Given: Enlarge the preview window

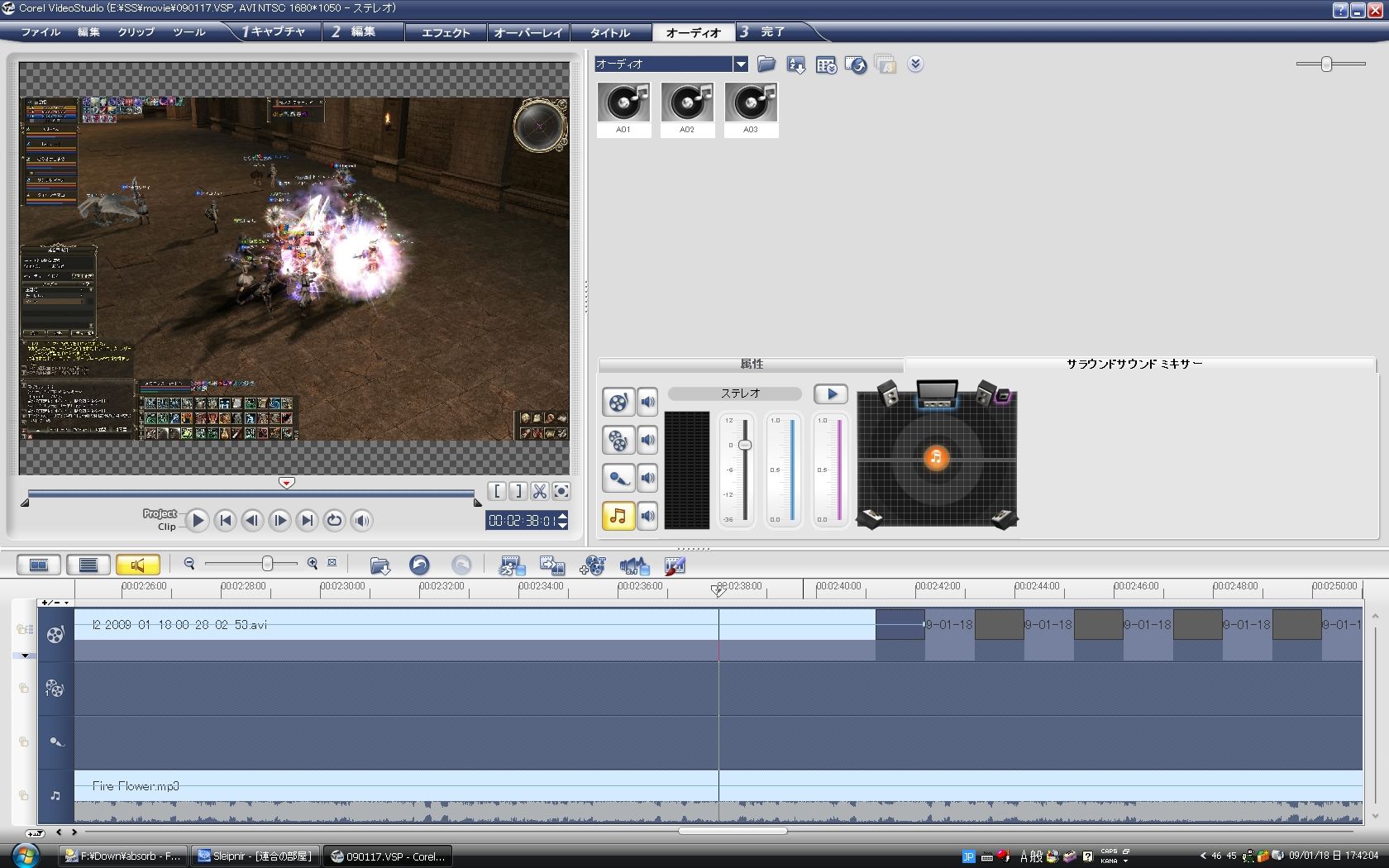Looking at the screenshot, I should click(x=561, y=491).
